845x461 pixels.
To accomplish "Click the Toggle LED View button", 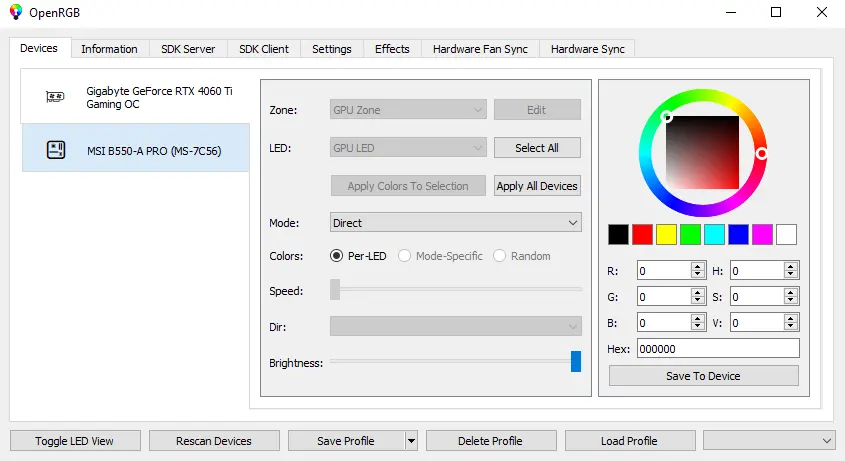I will (x=75, y=441).
